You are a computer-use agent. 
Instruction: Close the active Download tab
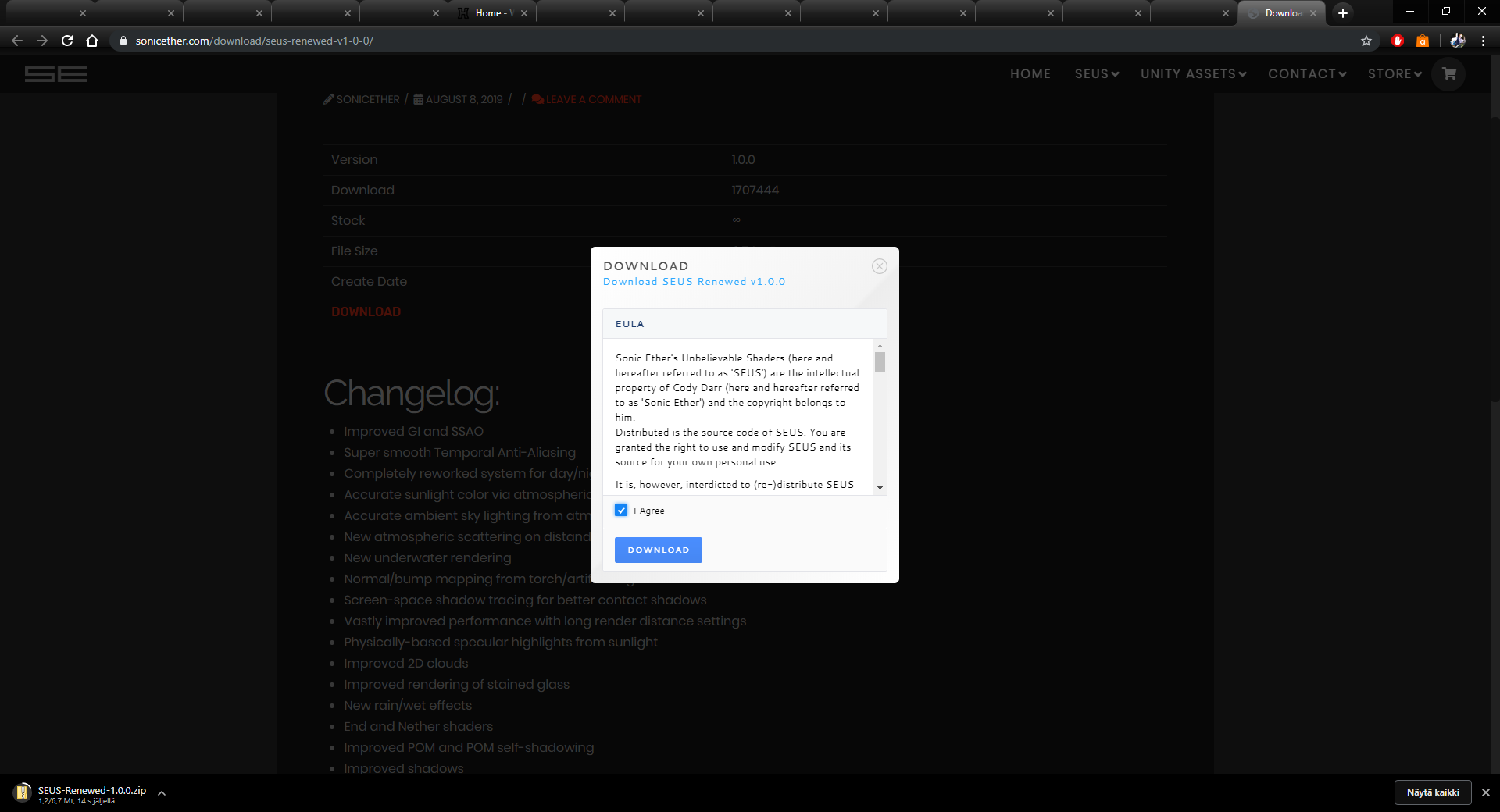click(x=1313, y=13)
